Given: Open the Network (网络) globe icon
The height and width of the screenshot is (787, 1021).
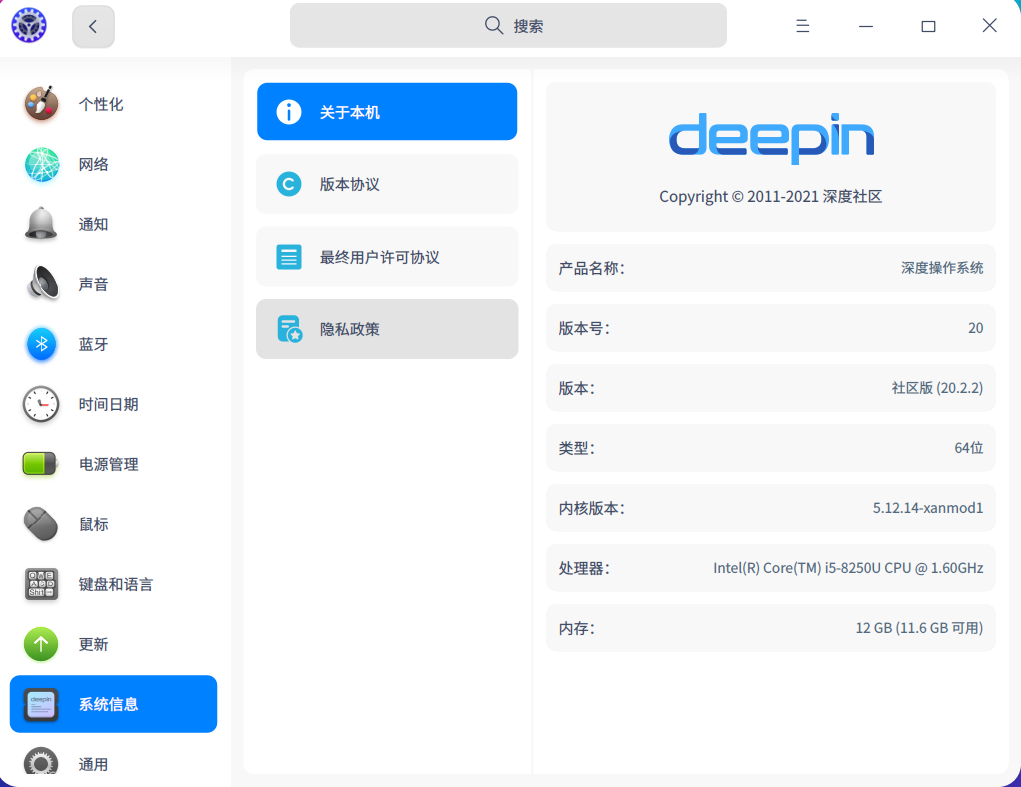Looking at the screenshot, I should 41,164.
